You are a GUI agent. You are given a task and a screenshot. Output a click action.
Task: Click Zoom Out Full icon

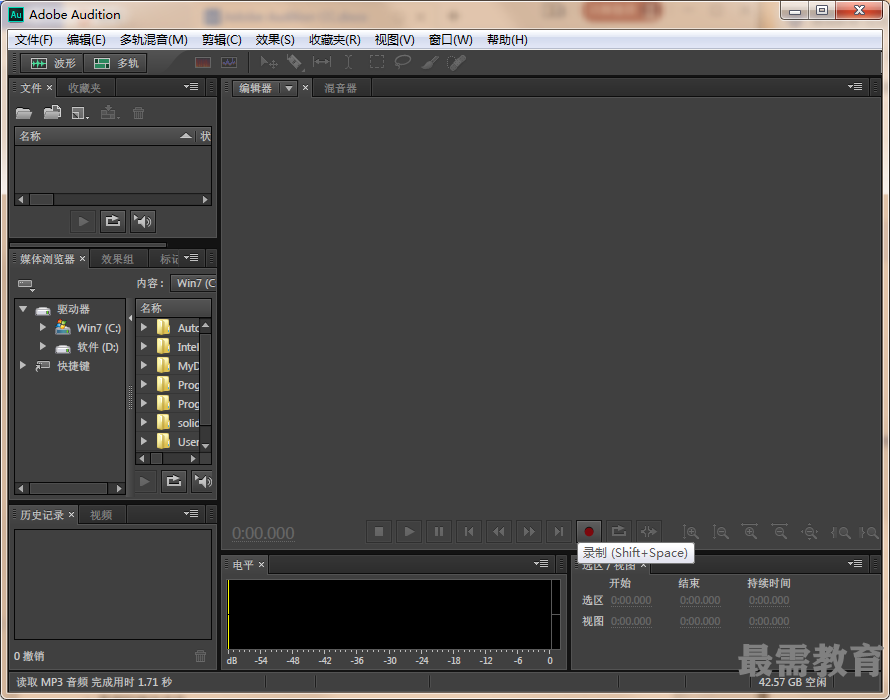click(x=809, y=532)
